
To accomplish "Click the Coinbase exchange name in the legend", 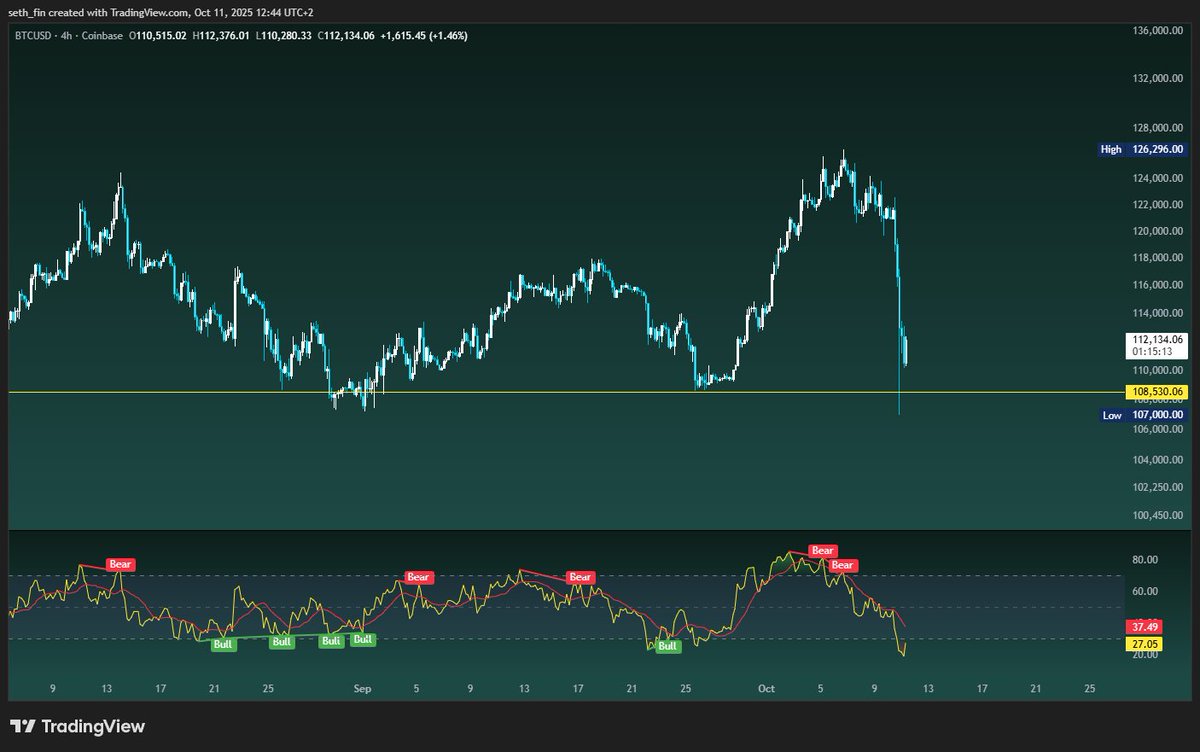I will [x=100, y=34].
